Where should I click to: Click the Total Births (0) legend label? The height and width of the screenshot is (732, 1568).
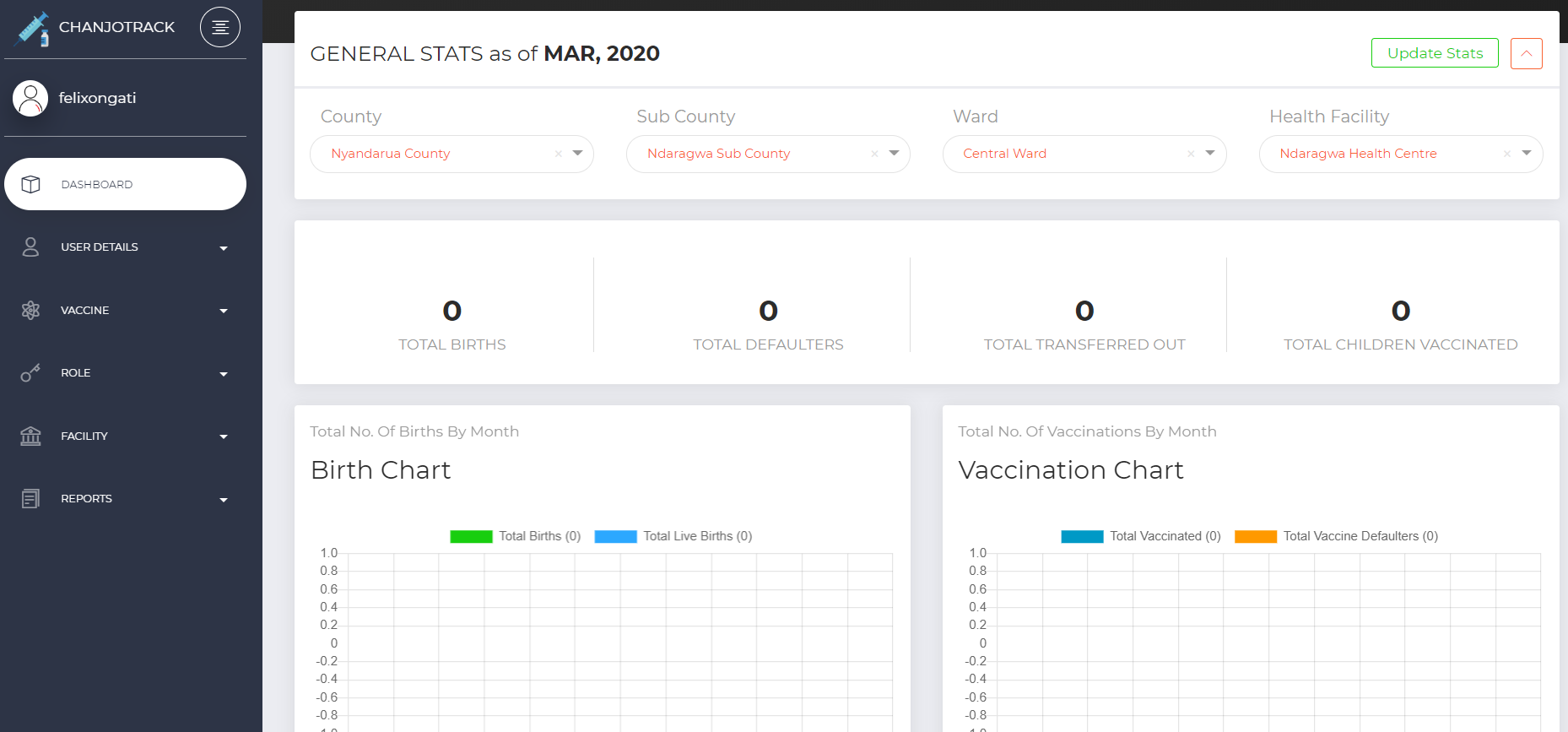(540, 536)
